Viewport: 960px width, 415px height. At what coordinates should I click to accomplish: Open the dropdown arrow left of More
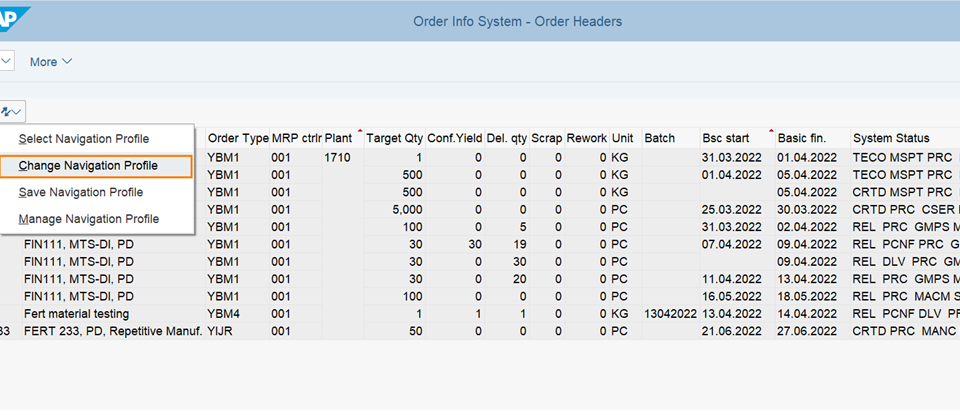pyautogui.click(x=6, y=61)
